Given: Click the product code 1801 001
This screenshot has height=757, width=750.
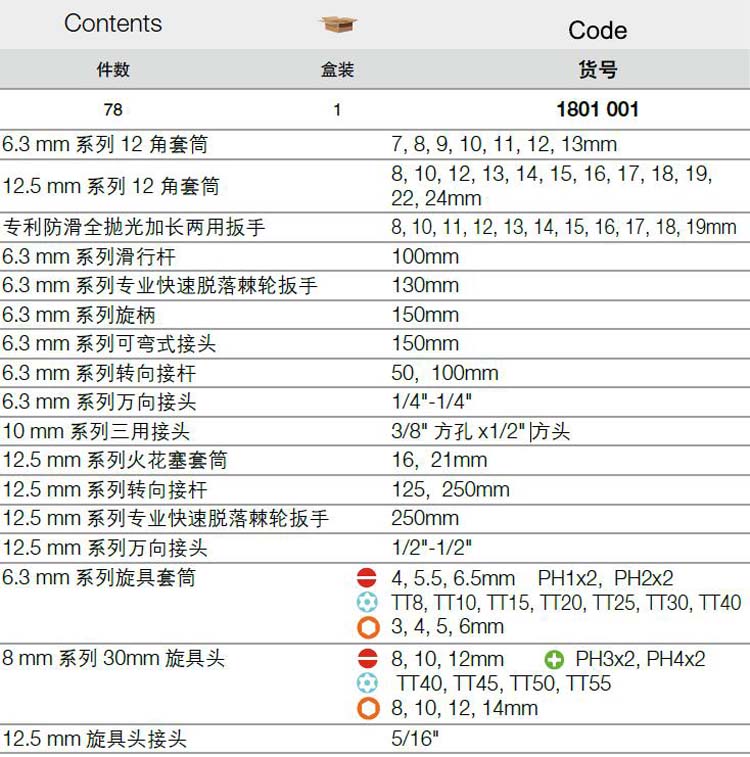Looking at the screenshot, I should pos(597,109).
